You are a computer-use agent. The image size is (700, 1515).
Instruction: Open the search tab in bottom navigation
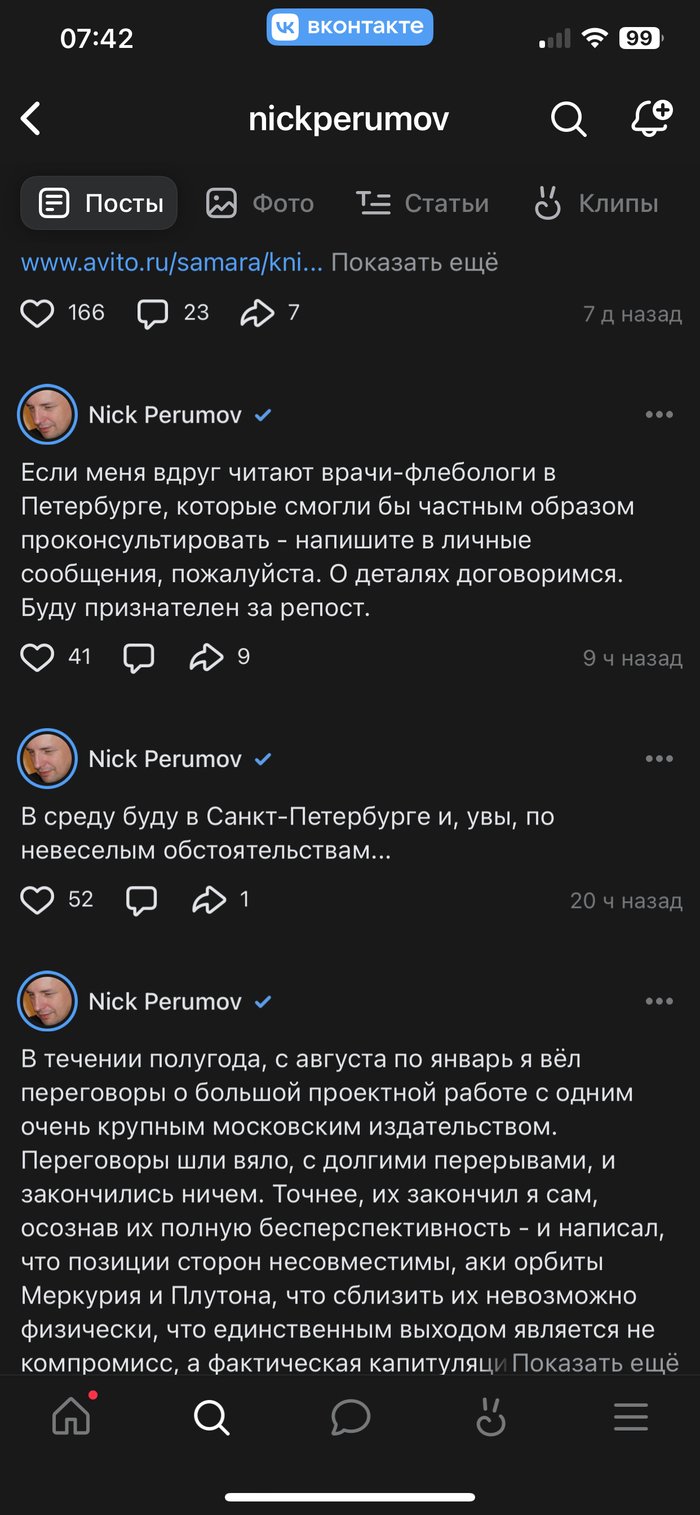click(211, 1417)
